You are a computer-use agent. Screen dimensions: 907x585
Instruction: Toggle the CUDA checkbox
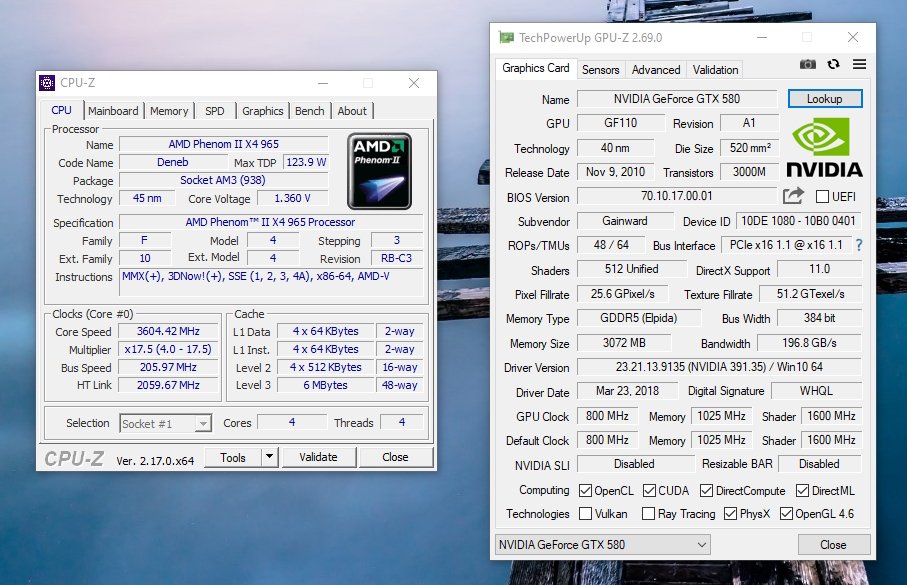[649, 491]
